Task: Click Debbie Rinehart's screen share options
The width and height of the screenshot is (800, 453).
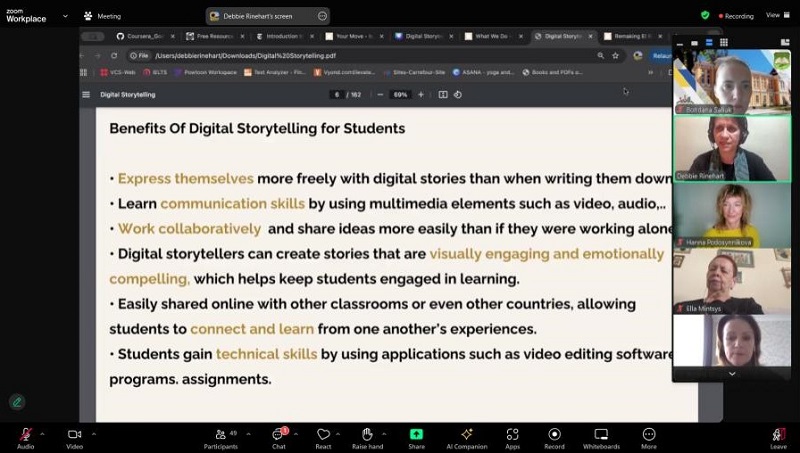Action: point(322,16)
